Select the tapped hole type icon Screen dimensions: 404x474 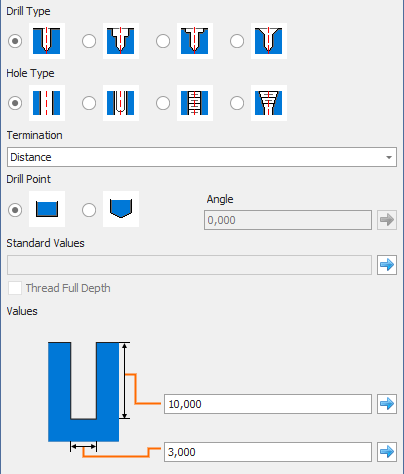(x=195, y=103)
